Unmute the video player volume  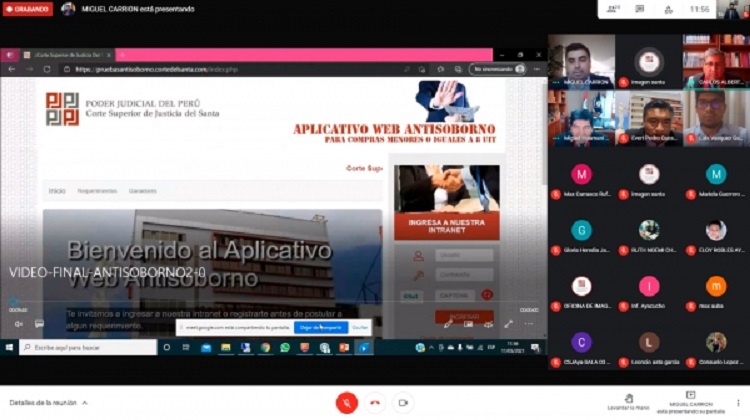click(x=18, y=324)
